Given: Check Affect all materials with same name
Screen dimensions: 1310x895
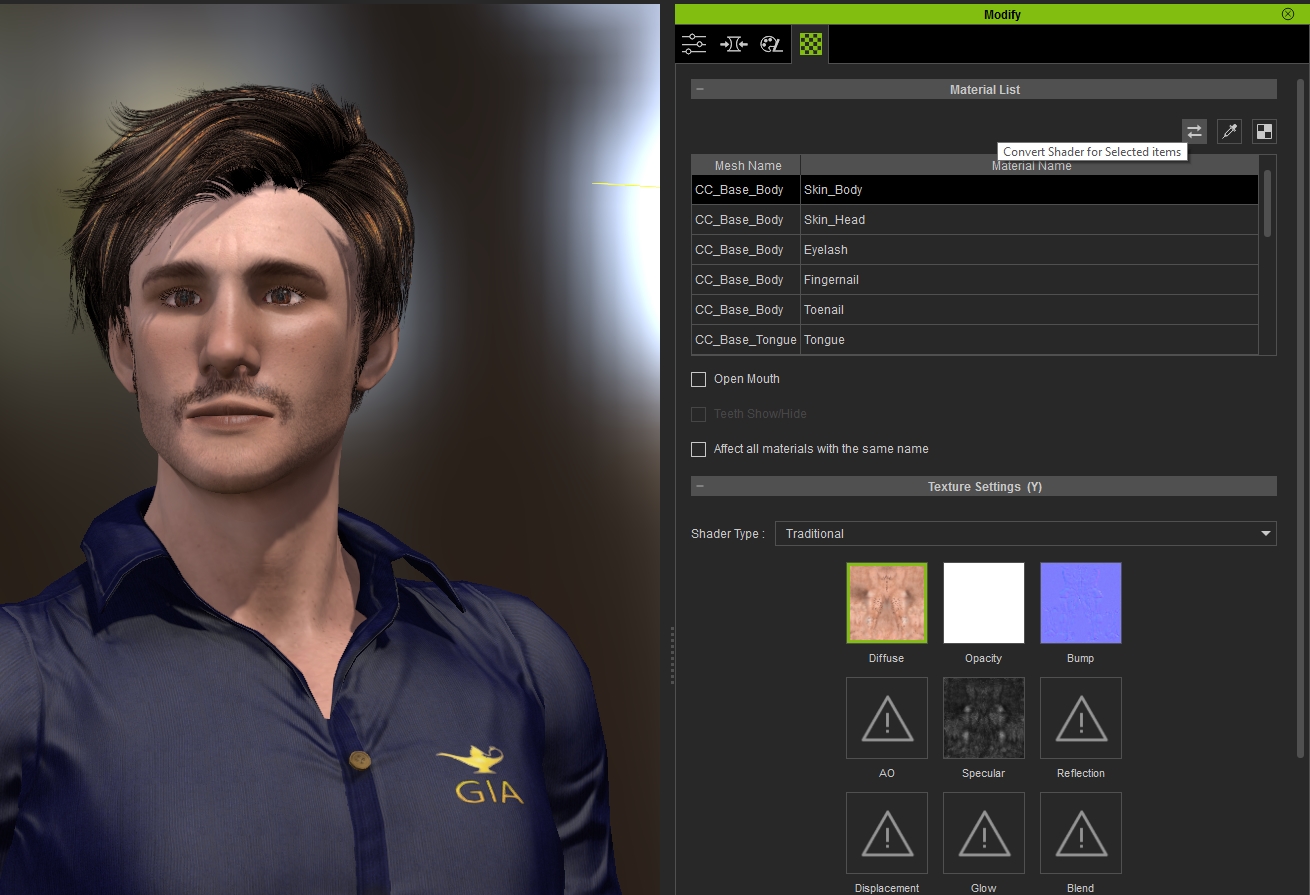Looking at the screenshot, I should [699, 449].
